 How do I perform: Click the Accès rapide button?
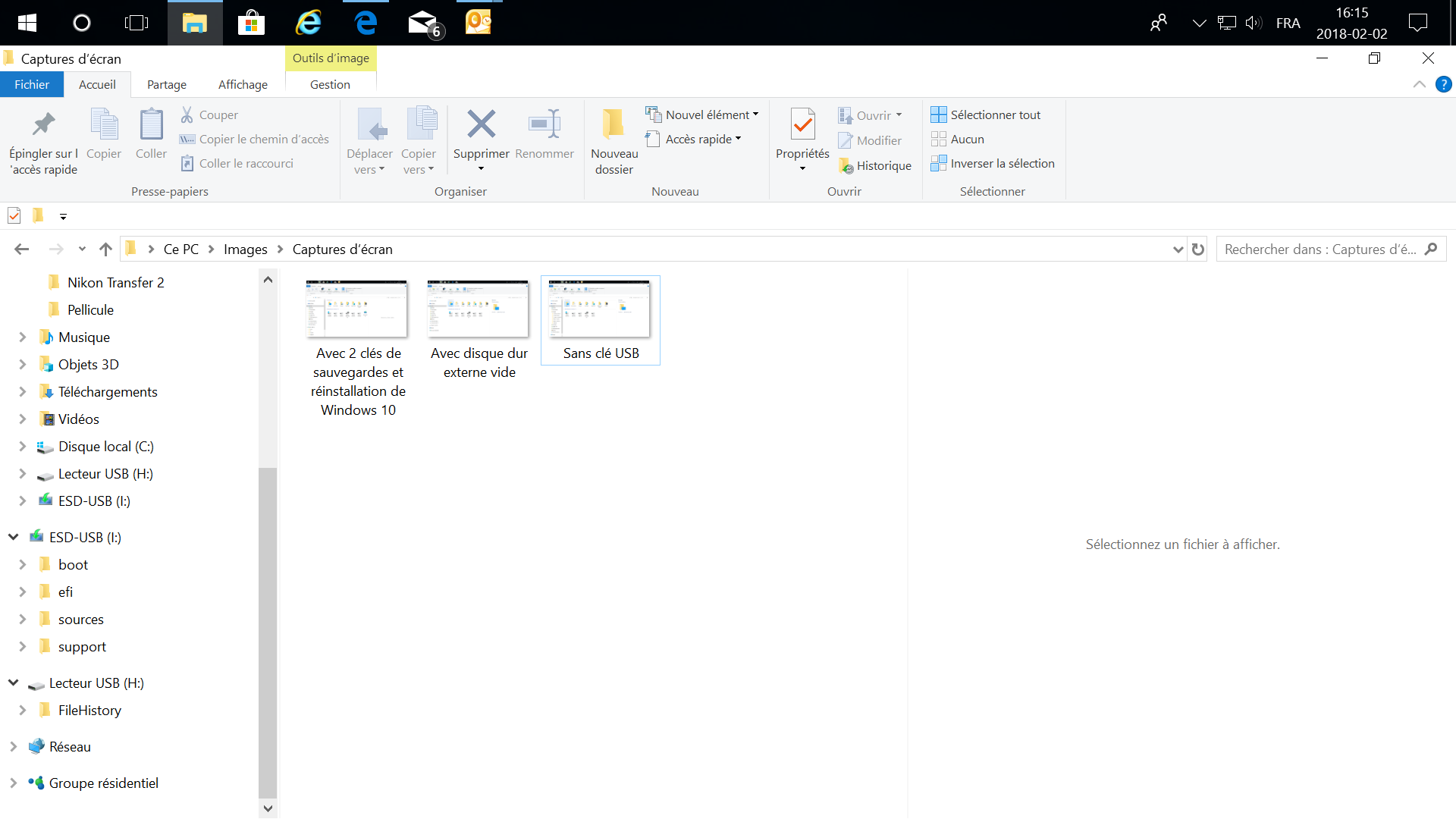698,140
